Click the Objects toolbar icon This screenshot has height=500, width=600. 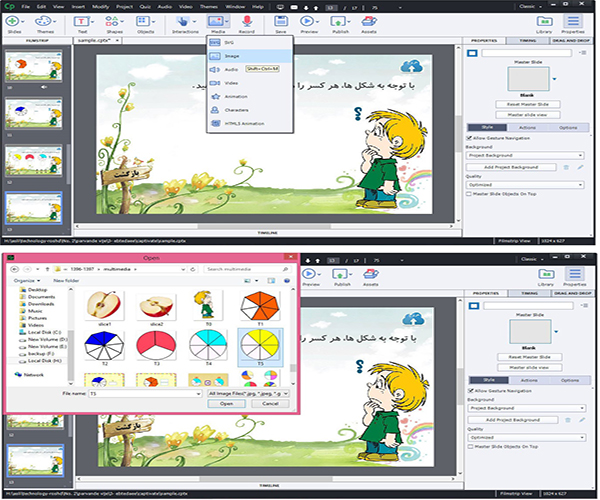pyautogui.click(x=146, y=22)
